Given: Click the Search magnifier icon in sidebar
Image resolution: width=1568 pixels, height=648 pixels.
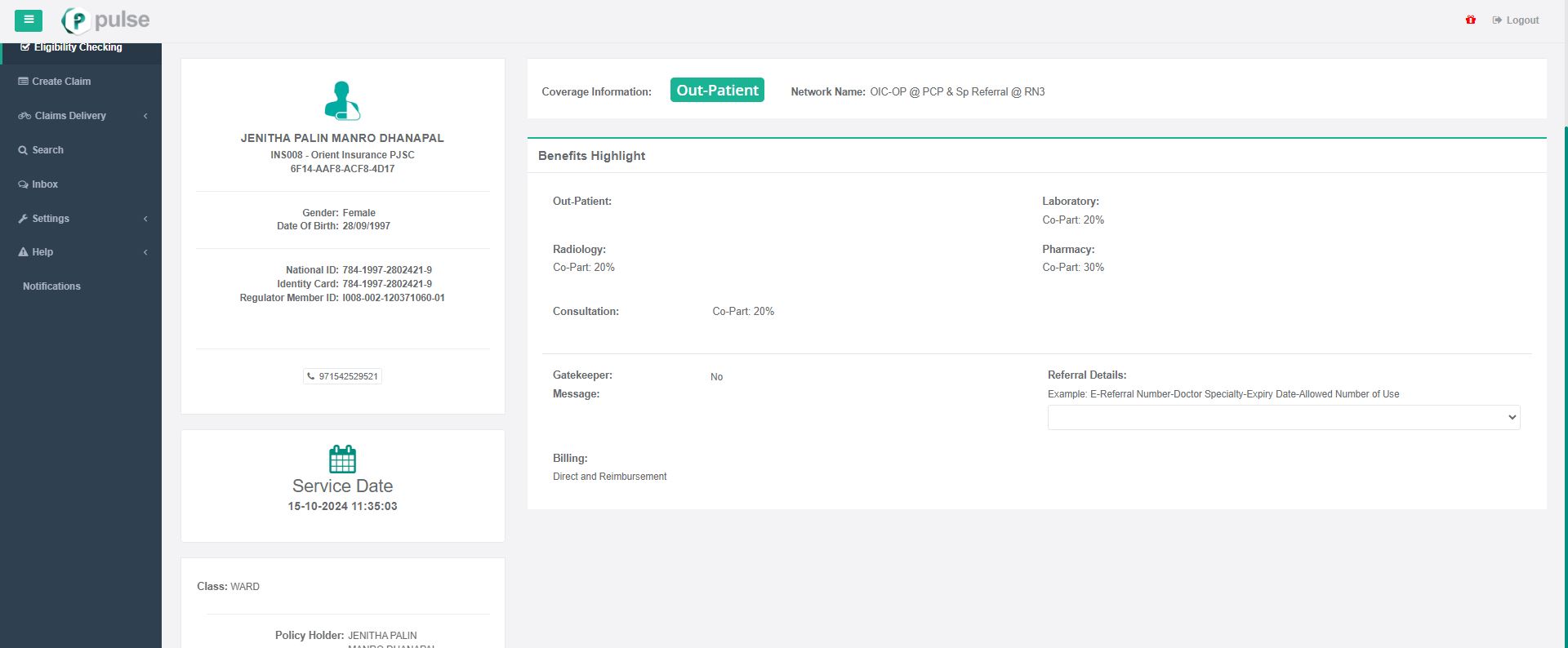Looking at the screenshot, I should [x=23, y=150].
